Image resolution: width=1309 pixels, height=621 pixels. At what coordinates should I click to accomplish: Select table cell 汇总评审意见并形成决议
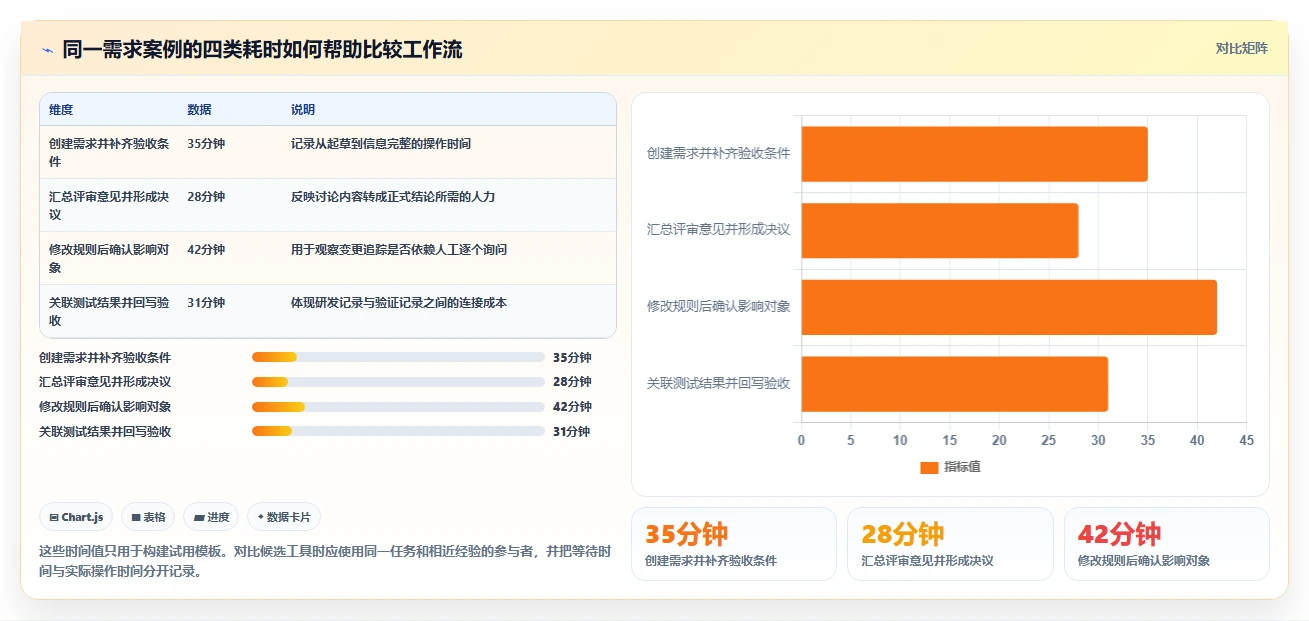[109, 205]
